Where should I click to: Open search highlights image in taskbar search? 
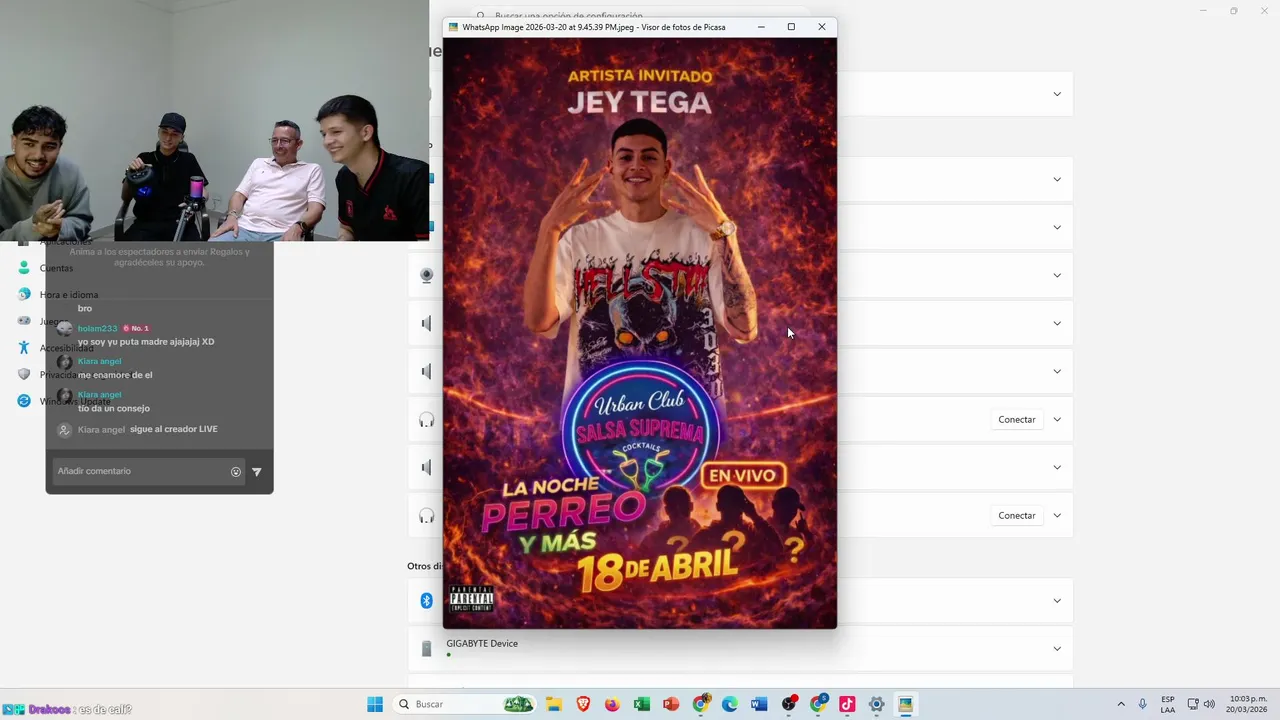(518, 704)
